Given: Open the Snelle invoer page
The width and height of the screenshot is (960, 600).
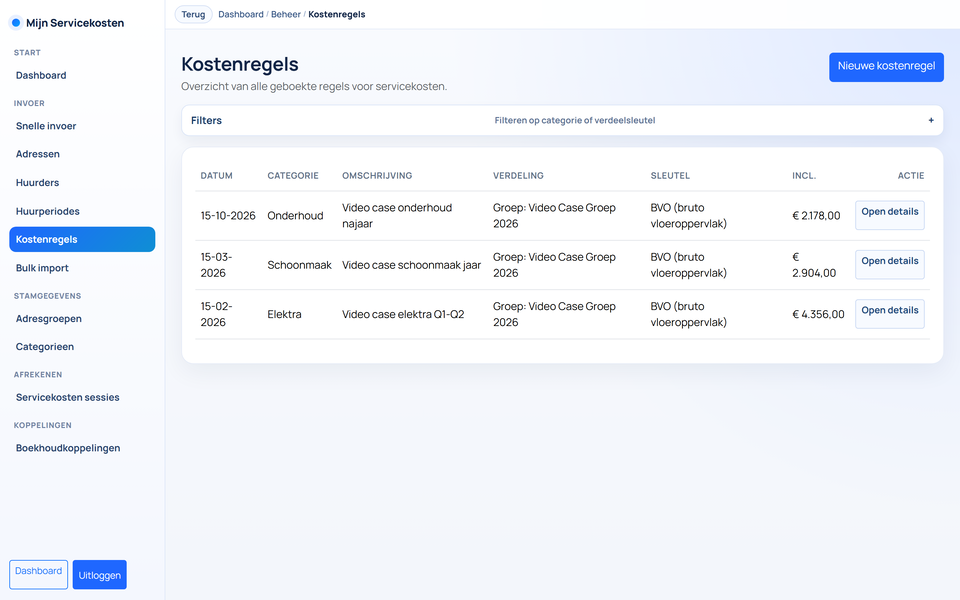Looking at the screenshot, I should click(44, 125).
